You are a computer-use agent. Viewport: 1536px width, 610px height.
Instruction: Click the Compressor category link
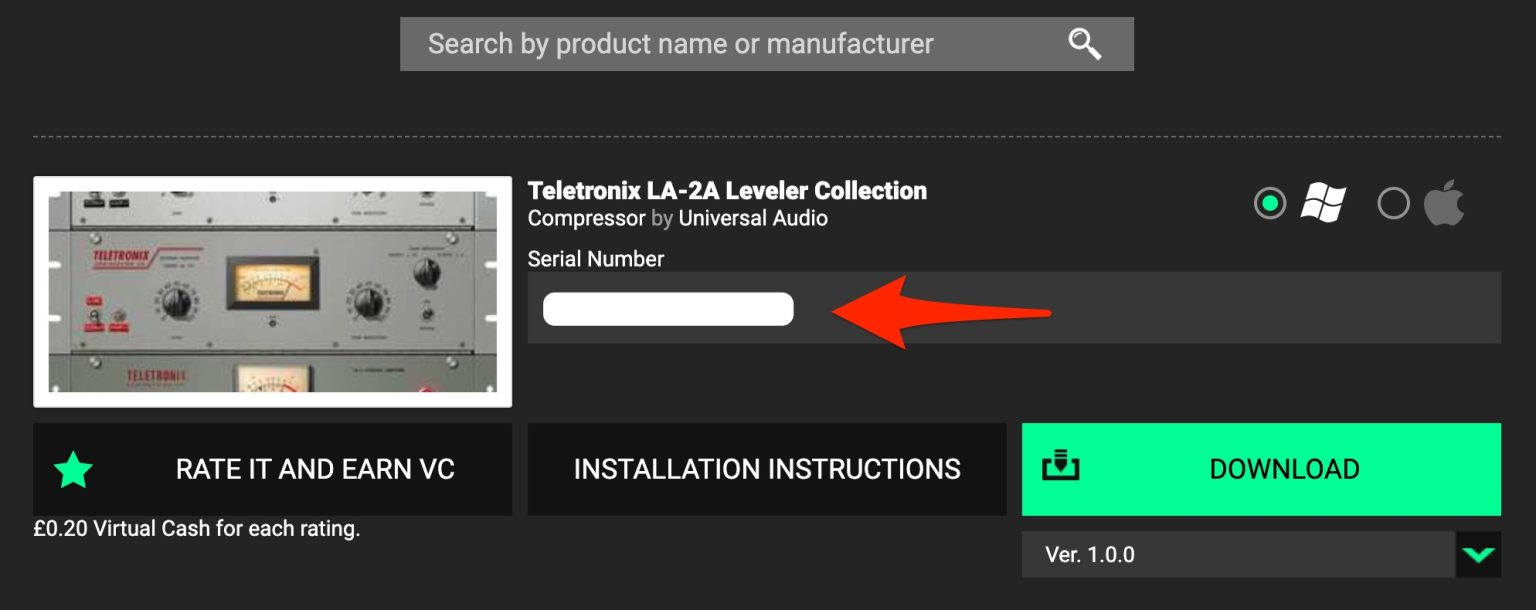pyautogui.click(x=586, y=218)
